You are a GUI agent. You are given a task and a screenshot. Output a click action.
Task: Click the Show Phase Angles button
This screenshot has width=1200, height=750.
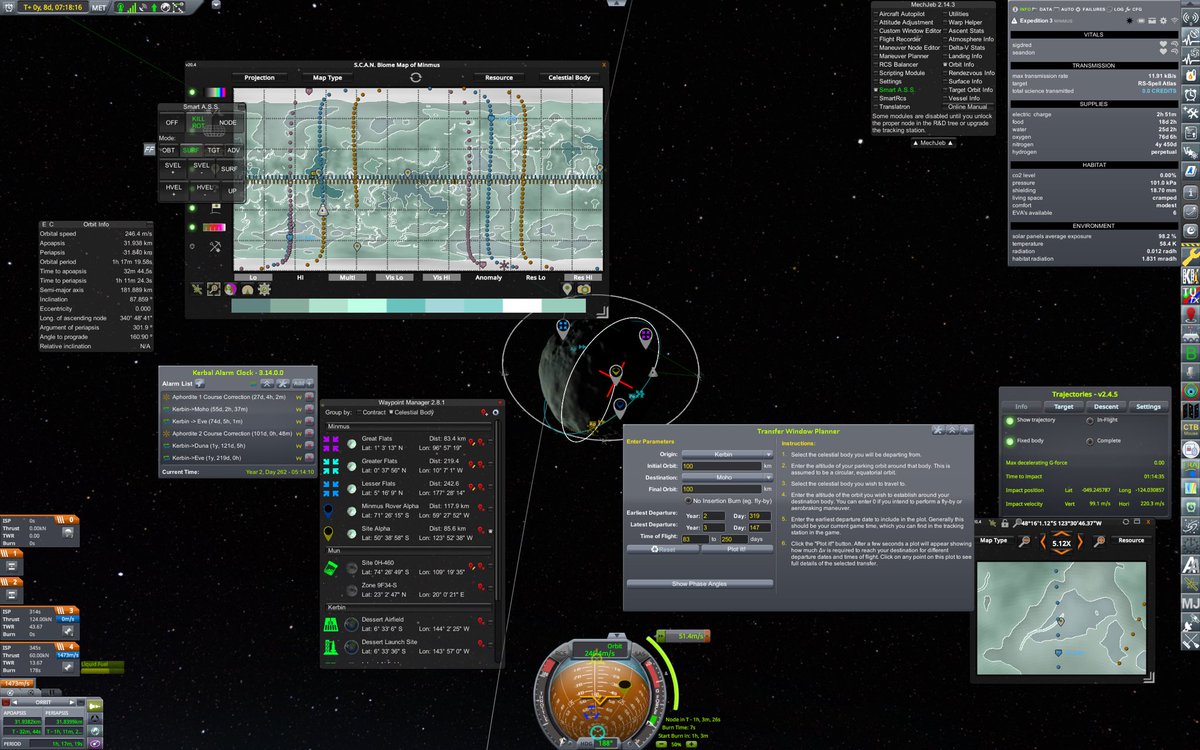699,583
